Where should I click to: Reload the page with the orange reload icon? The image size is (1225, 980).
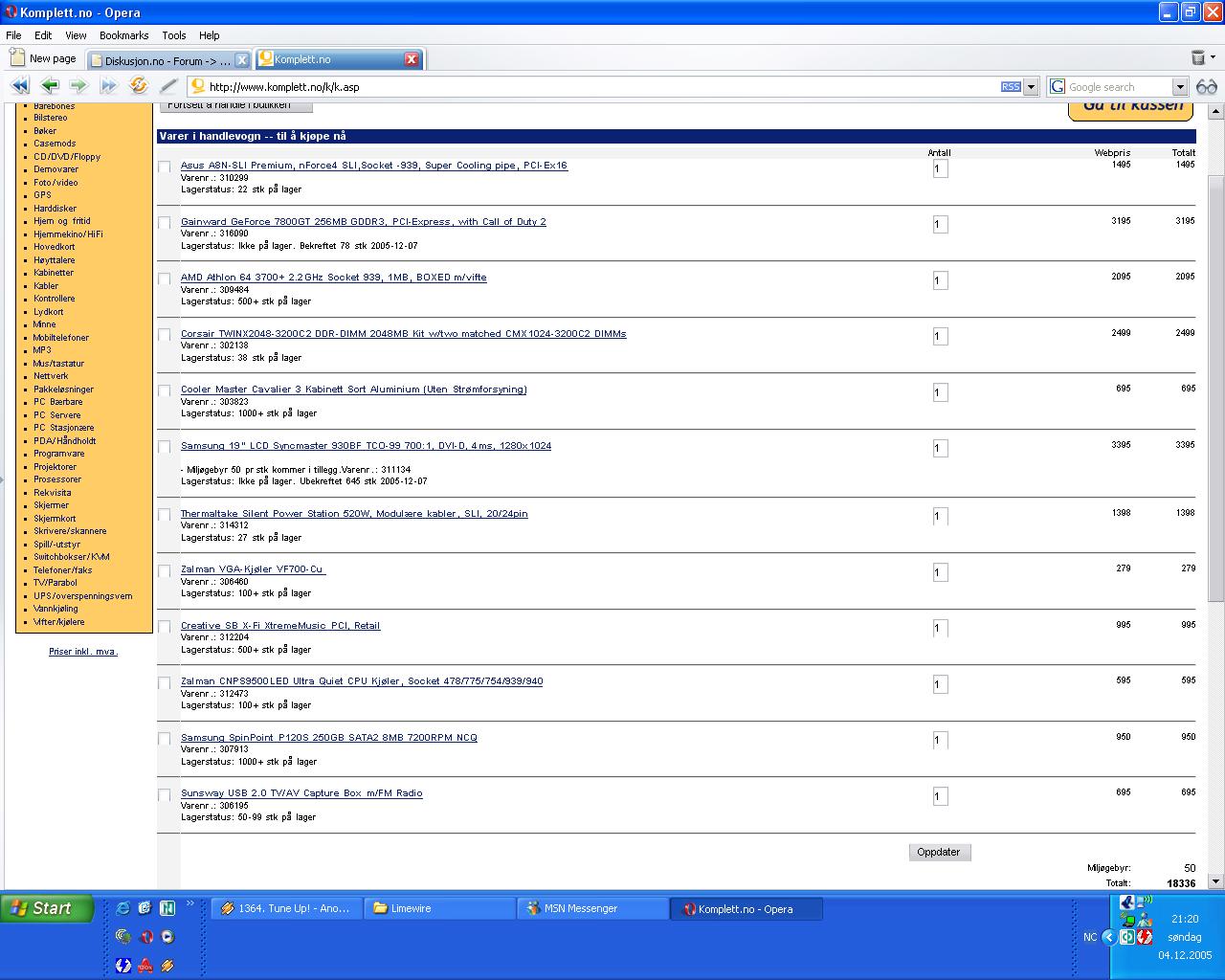pos(139,86)
